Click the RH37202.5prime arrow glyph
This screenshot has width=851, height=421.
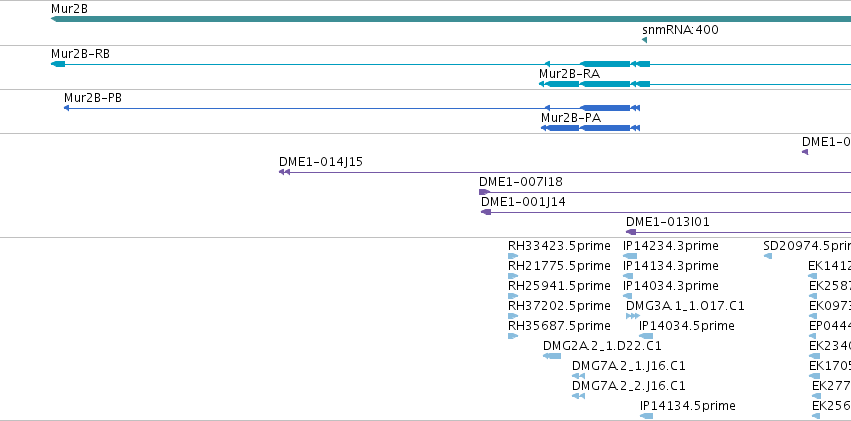pos(513,316)
